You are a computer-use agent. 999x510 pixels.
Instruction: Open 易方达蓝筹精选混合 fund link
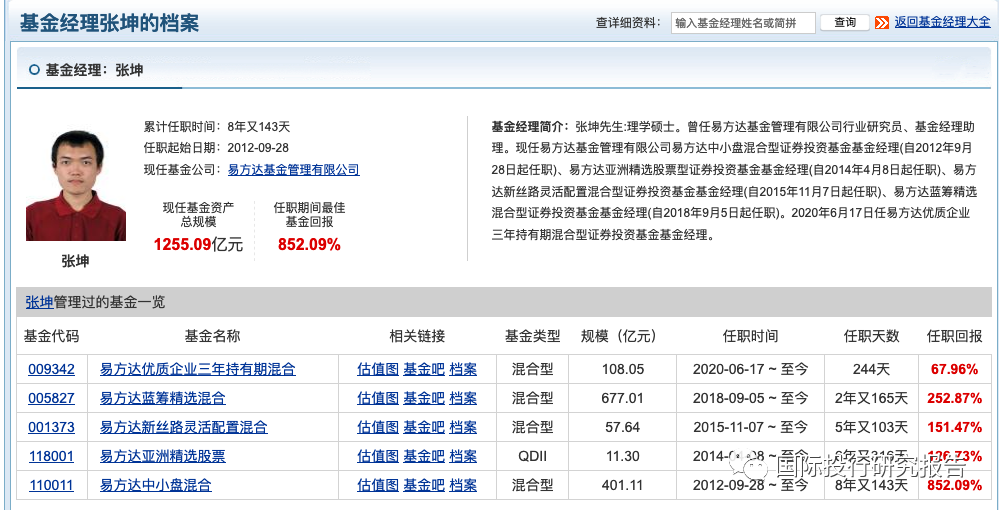162,398
